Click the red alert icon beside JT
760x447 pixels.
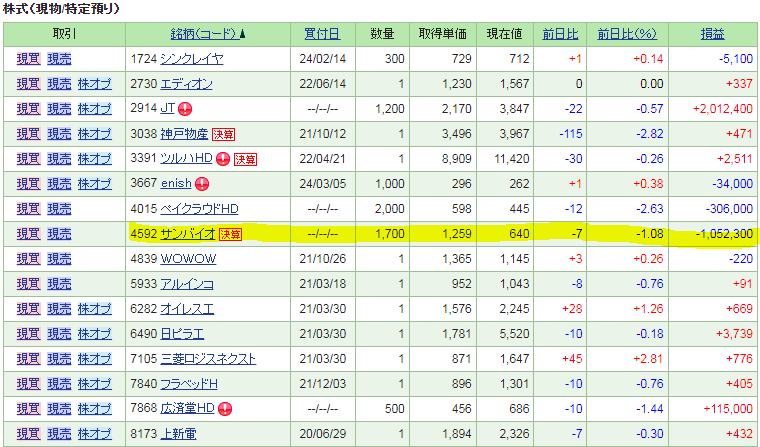click(x=185, y=109)
